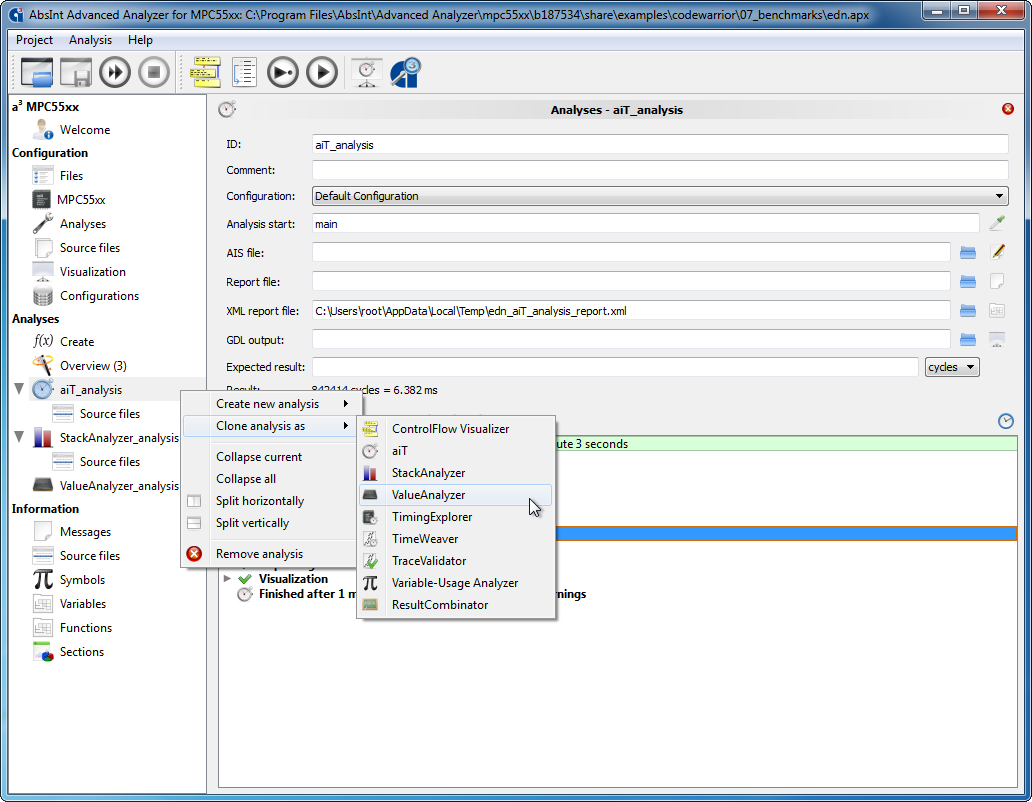Open Files under Configuration
The height and width of the screenshot is (802, 1032).
tap(71, 176)
